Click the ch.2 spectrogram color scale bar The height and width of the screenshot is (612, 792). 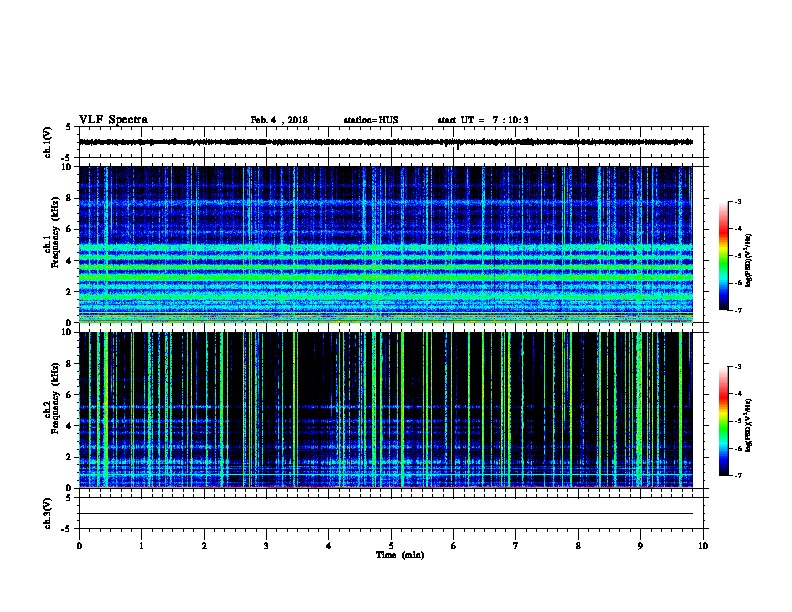coord(723,421)
